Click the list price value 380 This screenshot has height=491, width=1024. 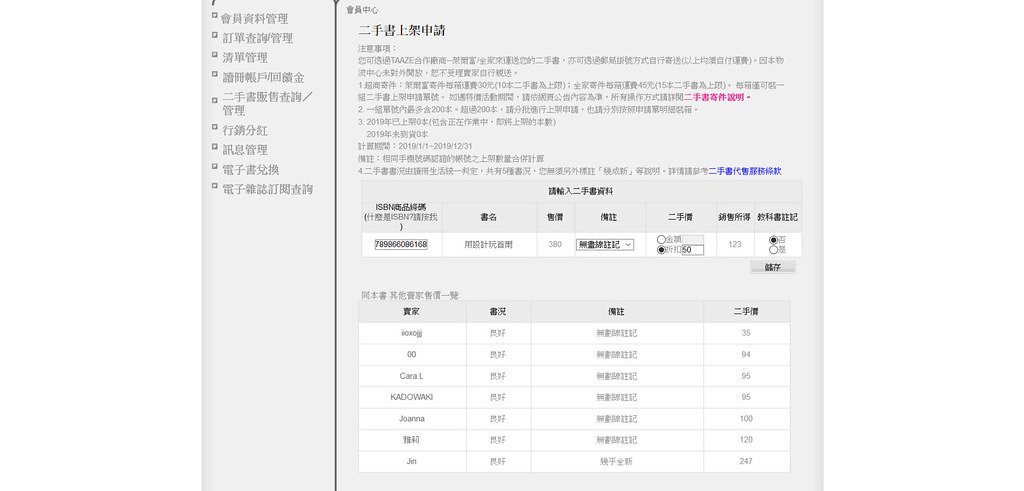tap(555, 245)
